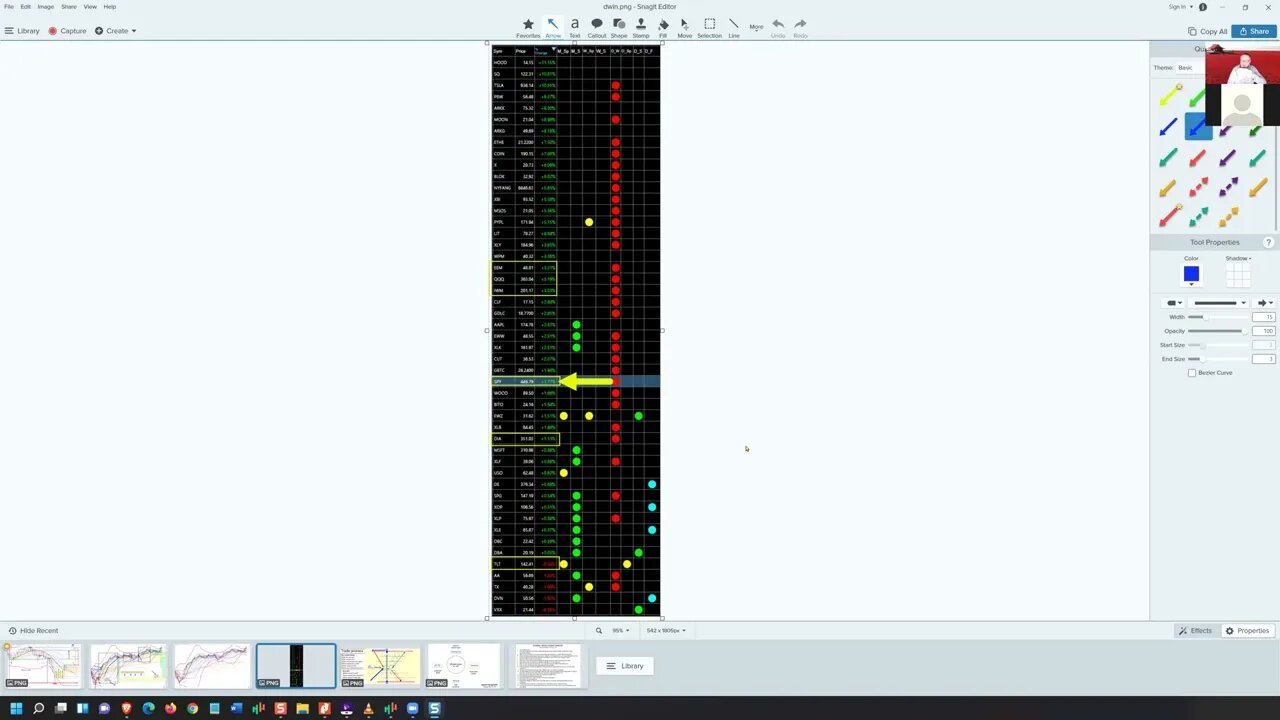Open the Share menu
Screen dimensions: 1280x720
click(x=69, y=7)
